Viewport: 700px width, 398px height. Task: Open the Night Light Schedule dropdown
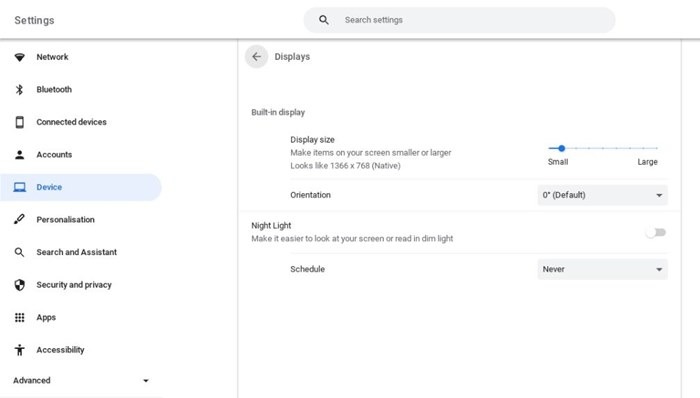(x=602, y=269)
